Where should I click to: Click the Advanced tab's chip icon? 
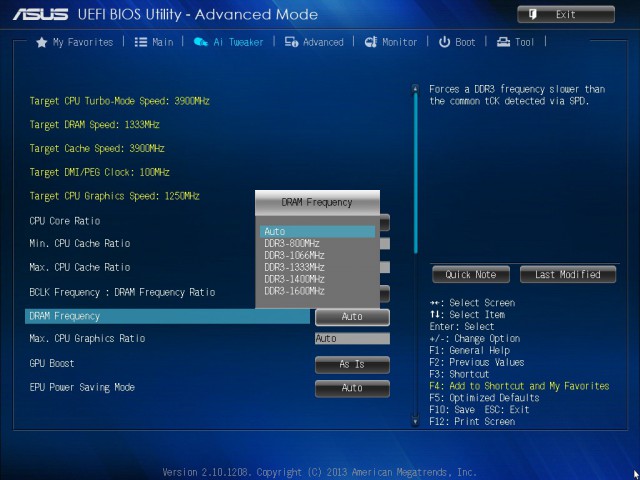click(x=291, y=42)
